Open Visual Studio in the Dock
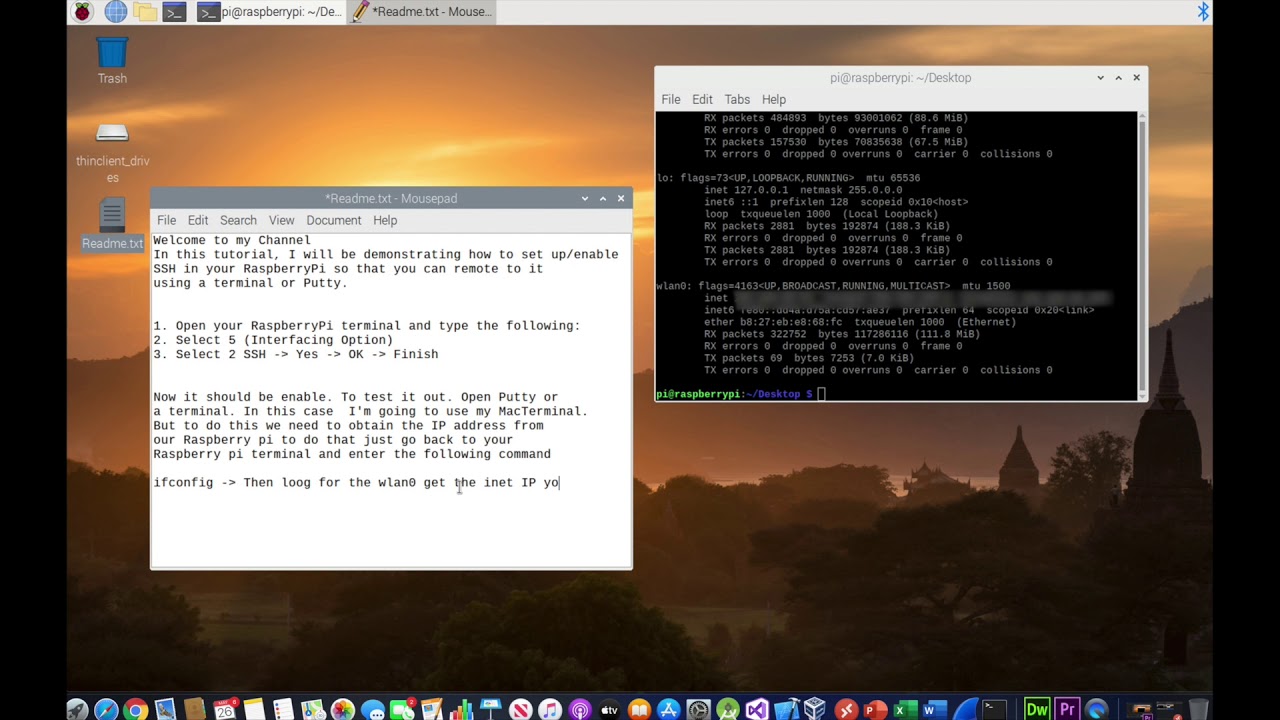This screenshot has height=720, width=1280. (757, 708)
